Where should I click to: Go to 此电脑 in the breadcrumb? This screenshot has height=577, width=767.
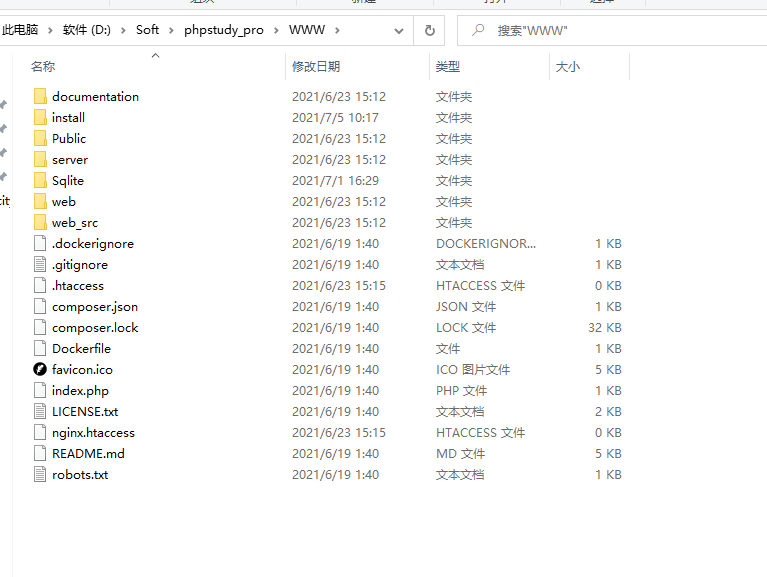tap(20, 30)
